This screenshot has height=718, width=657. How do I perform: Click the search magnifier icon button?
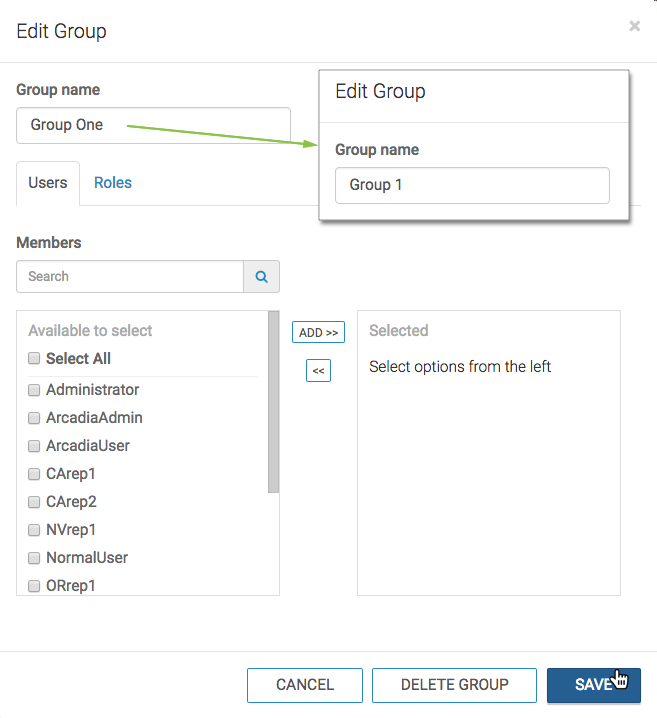pos(261,277)
